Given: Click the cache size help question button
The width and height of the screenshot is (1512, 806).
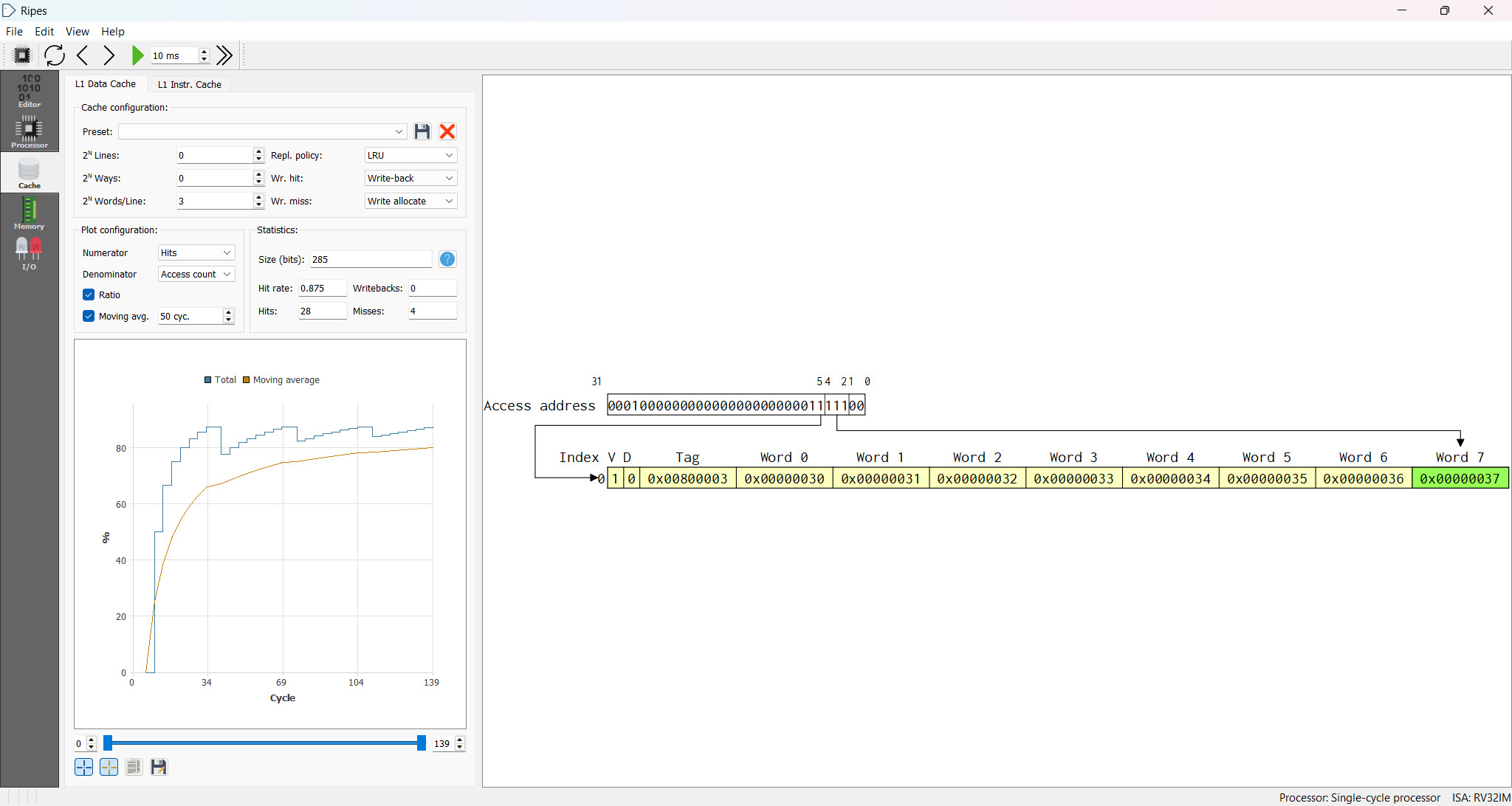Looking at the screenshot, I should point(447,259).
